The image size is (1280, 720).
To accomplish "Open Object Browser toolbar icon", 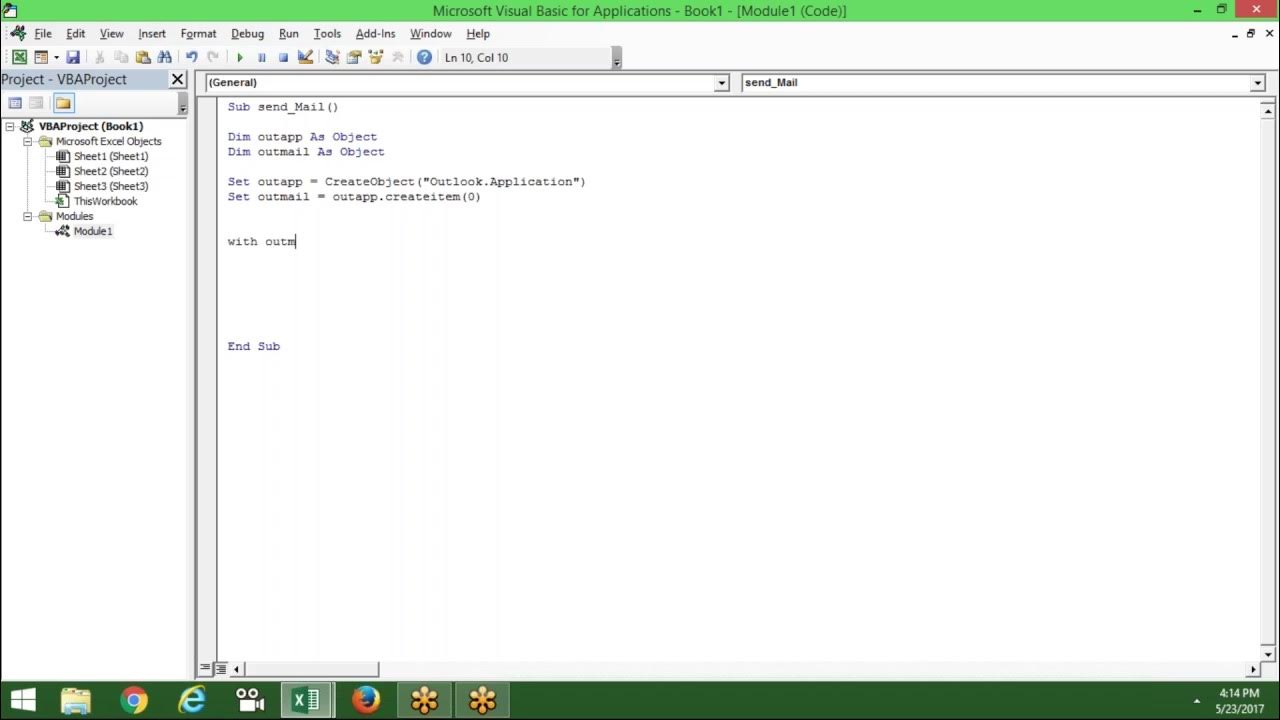I will tap(376, 58).
